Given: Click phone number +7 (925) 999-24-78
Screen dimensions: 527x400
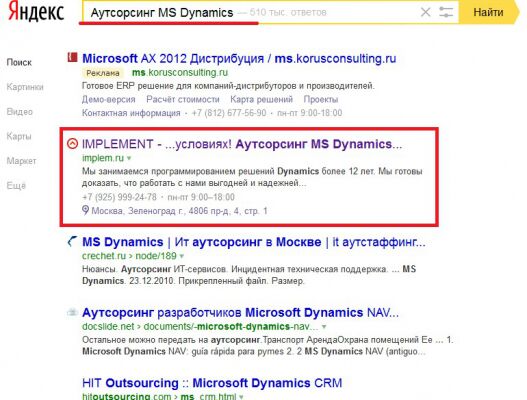Looking at the screenshot, I should (119, 197).
